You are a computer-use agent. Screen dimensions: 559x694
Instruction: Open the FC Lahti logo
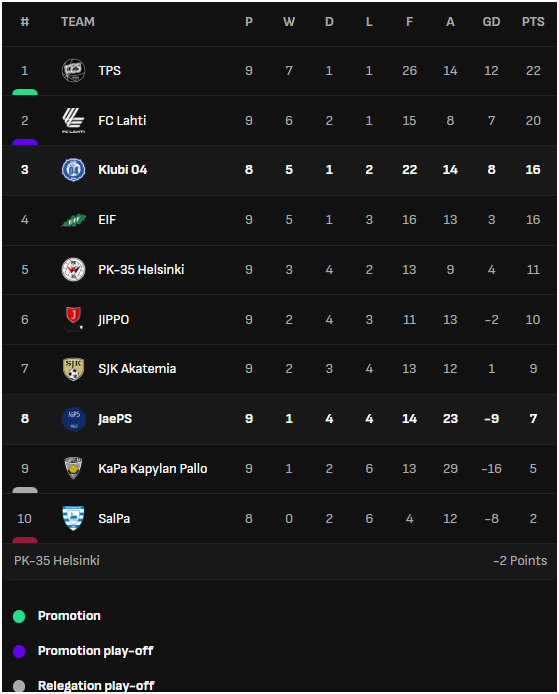point(73,120)
